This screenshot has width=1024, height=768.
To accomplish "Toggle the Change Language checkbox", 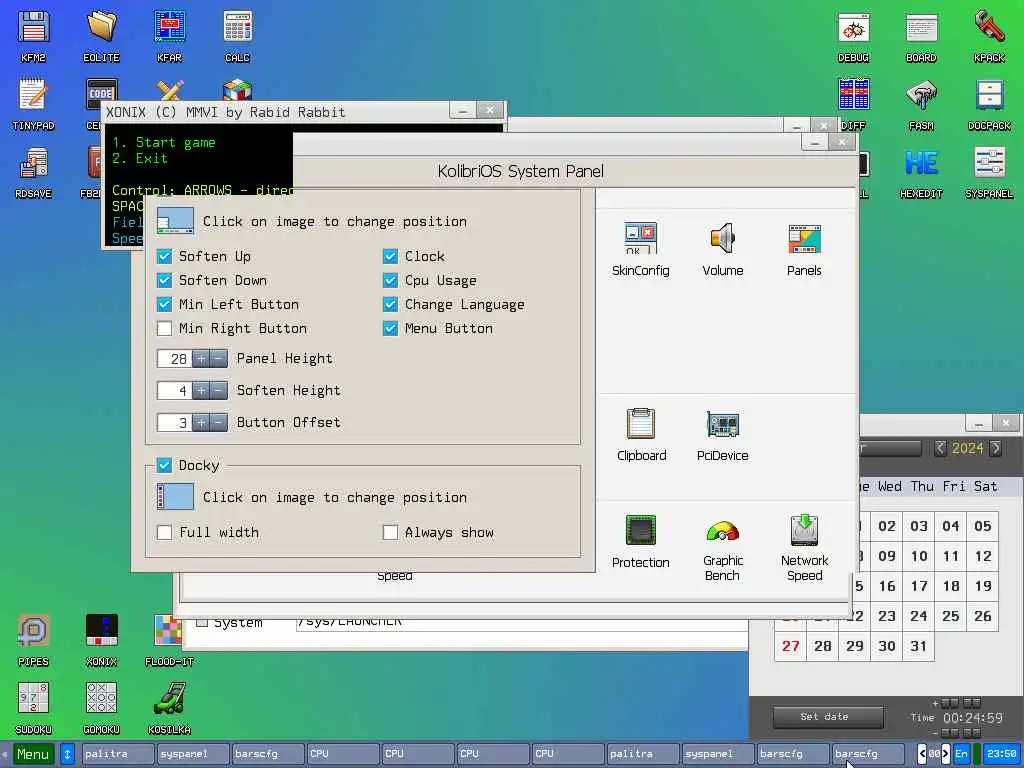I will coord(391,304).
